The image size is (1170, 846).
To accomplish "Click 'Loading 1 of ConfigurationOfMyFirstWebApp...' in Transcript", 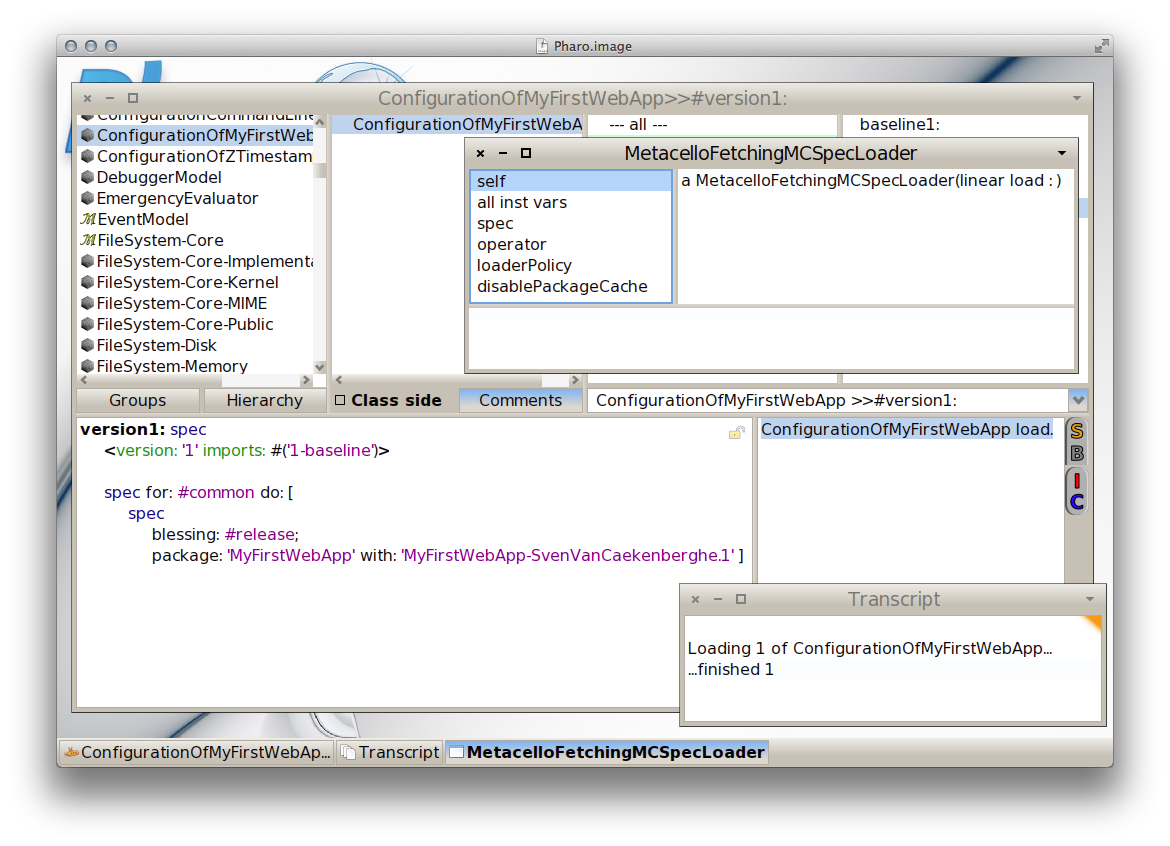I will (x=869, y=648).
